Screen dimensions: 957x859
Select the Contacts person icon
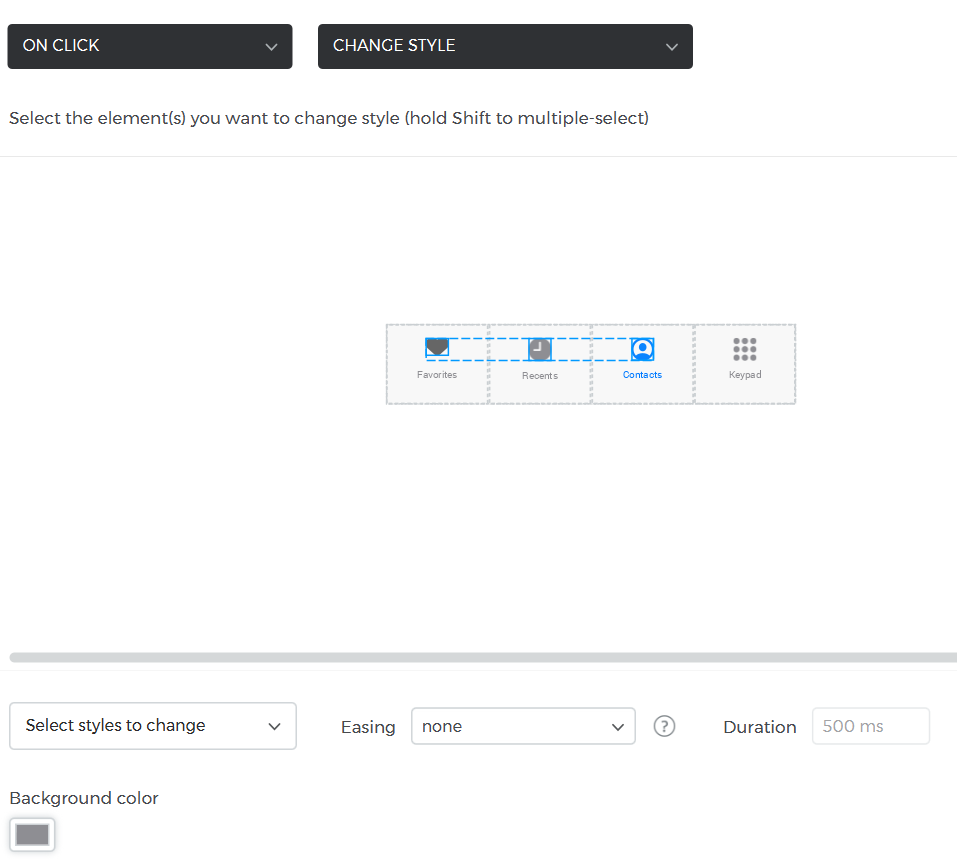pyautogui.click(x=642, y=349)
